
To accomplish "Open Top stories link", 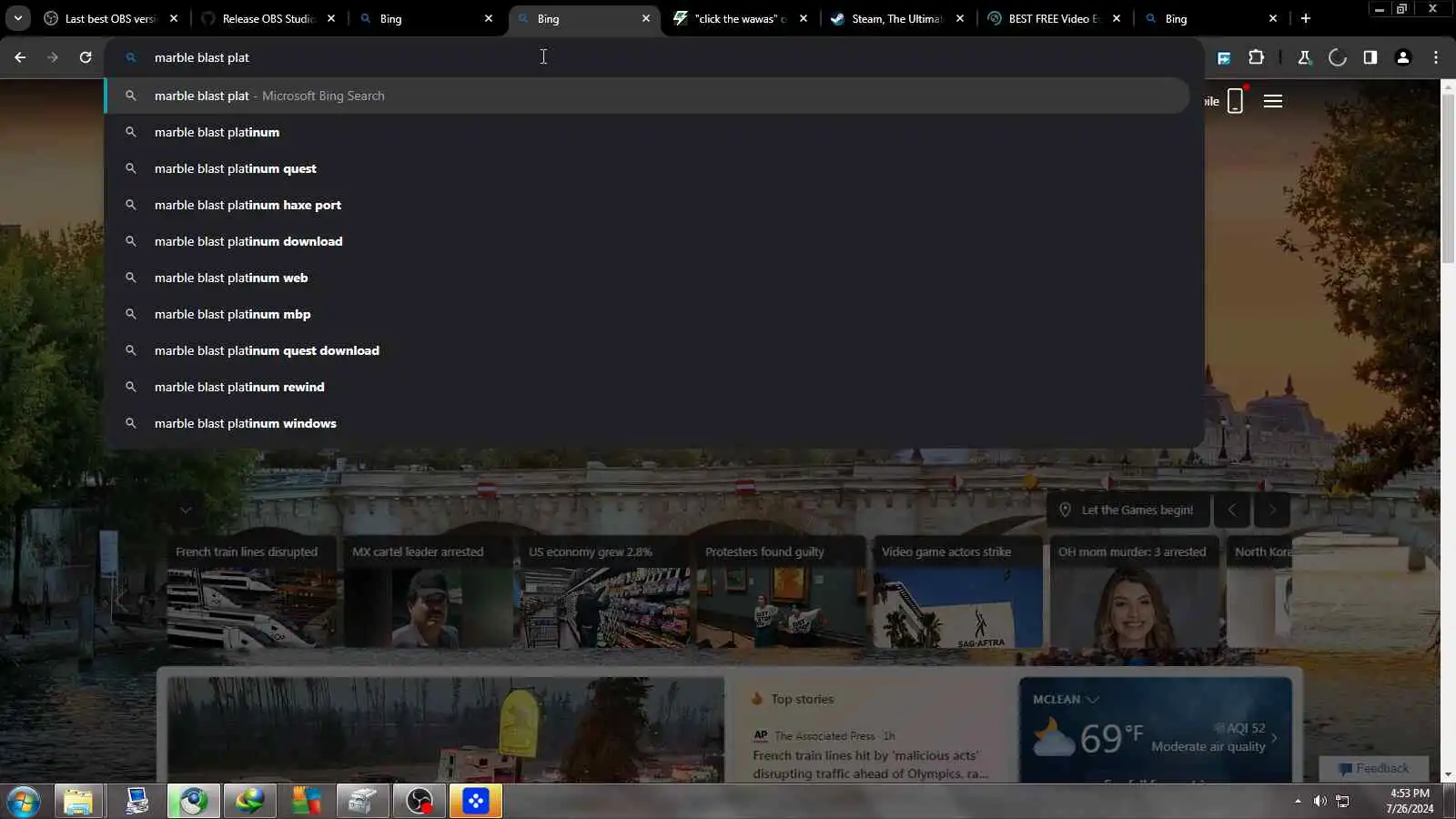I will [802, 699].
